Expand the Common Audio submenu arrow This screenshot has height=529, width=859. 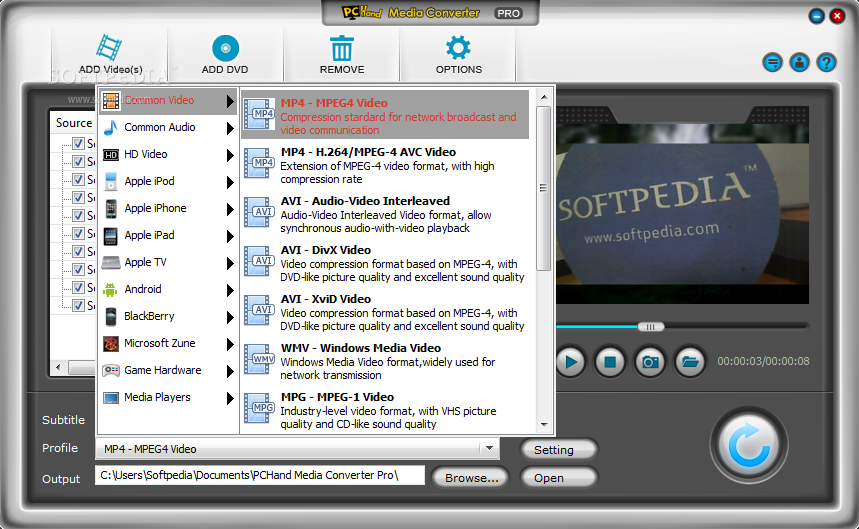(230, 128)
